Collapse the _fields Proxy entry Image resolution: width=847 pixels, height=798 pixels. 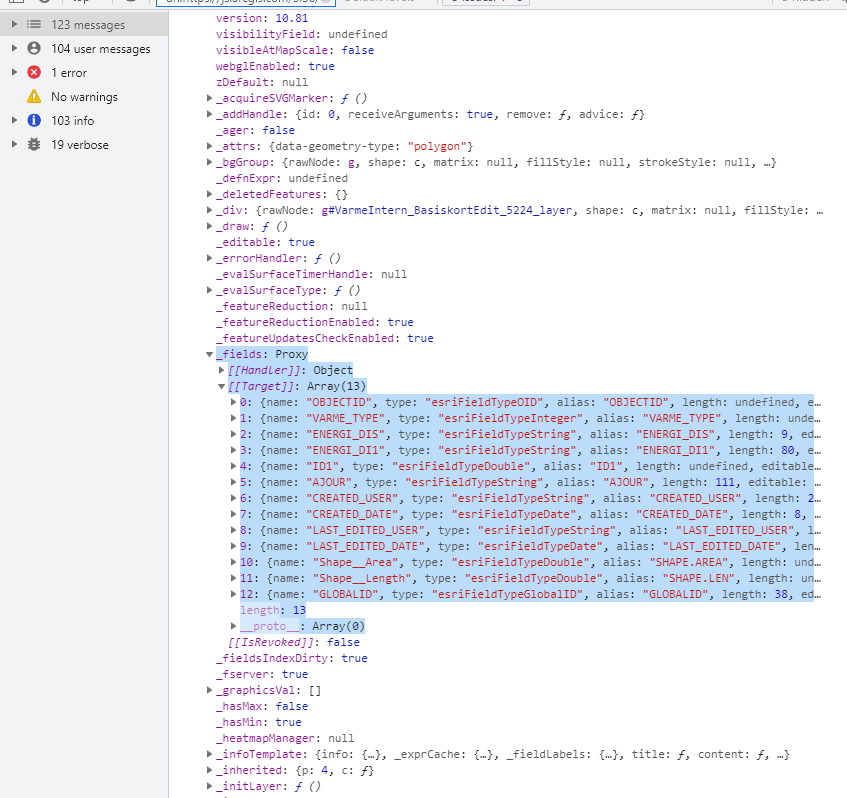209,353
